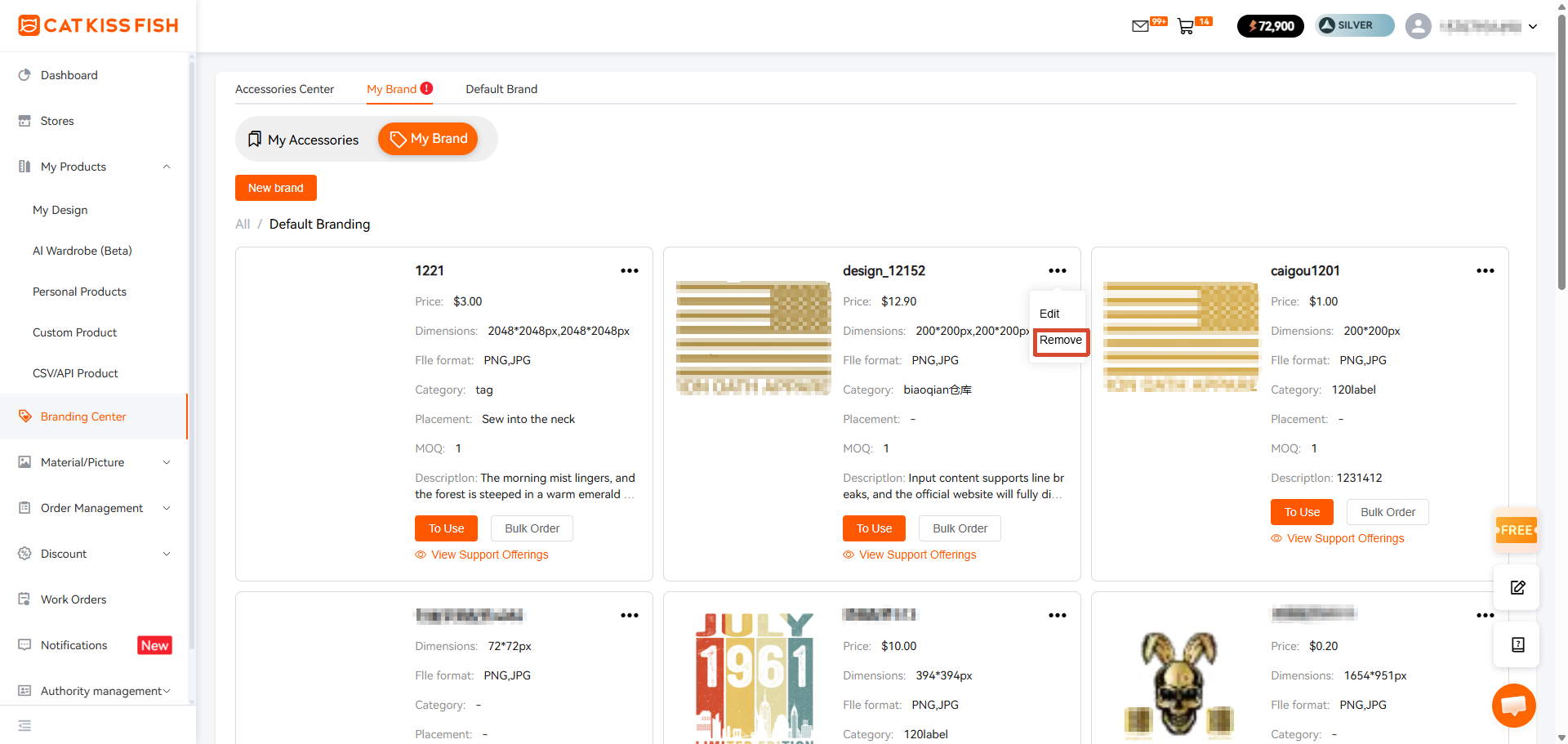
Task: Click To Use on the caigou1201 card
Action: click(1303, 512)
